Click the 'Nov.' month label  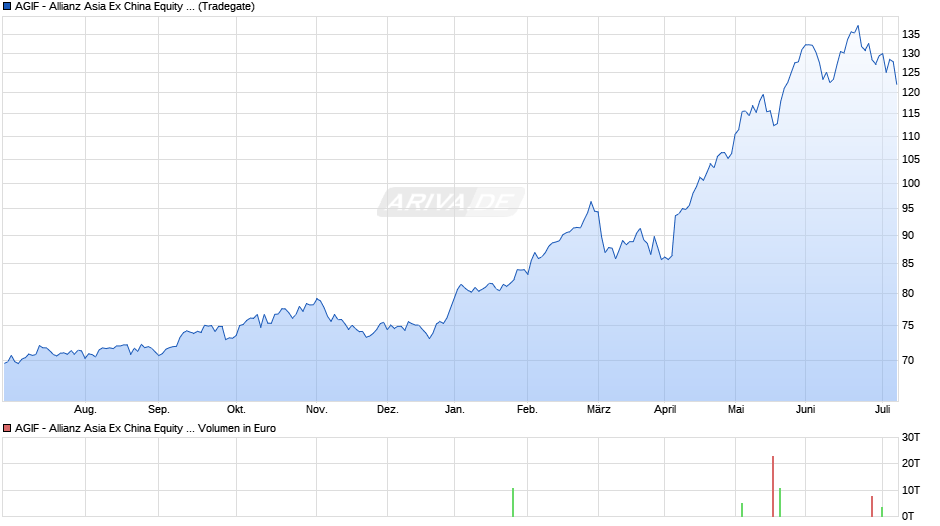click(317, 410)
